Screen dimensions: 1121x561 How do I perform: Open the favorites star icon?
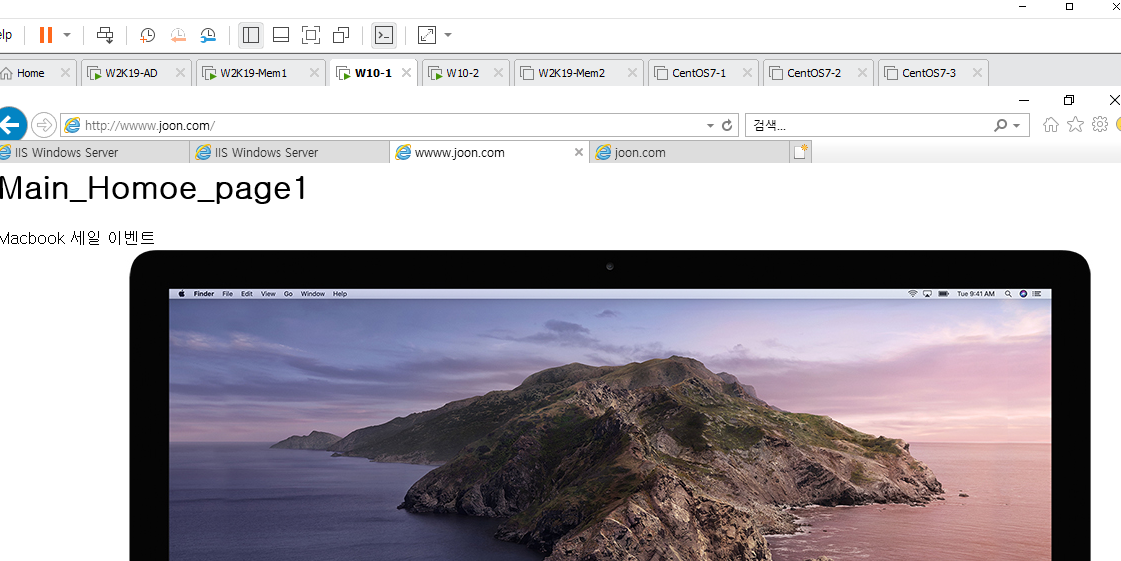point(1075,125)
